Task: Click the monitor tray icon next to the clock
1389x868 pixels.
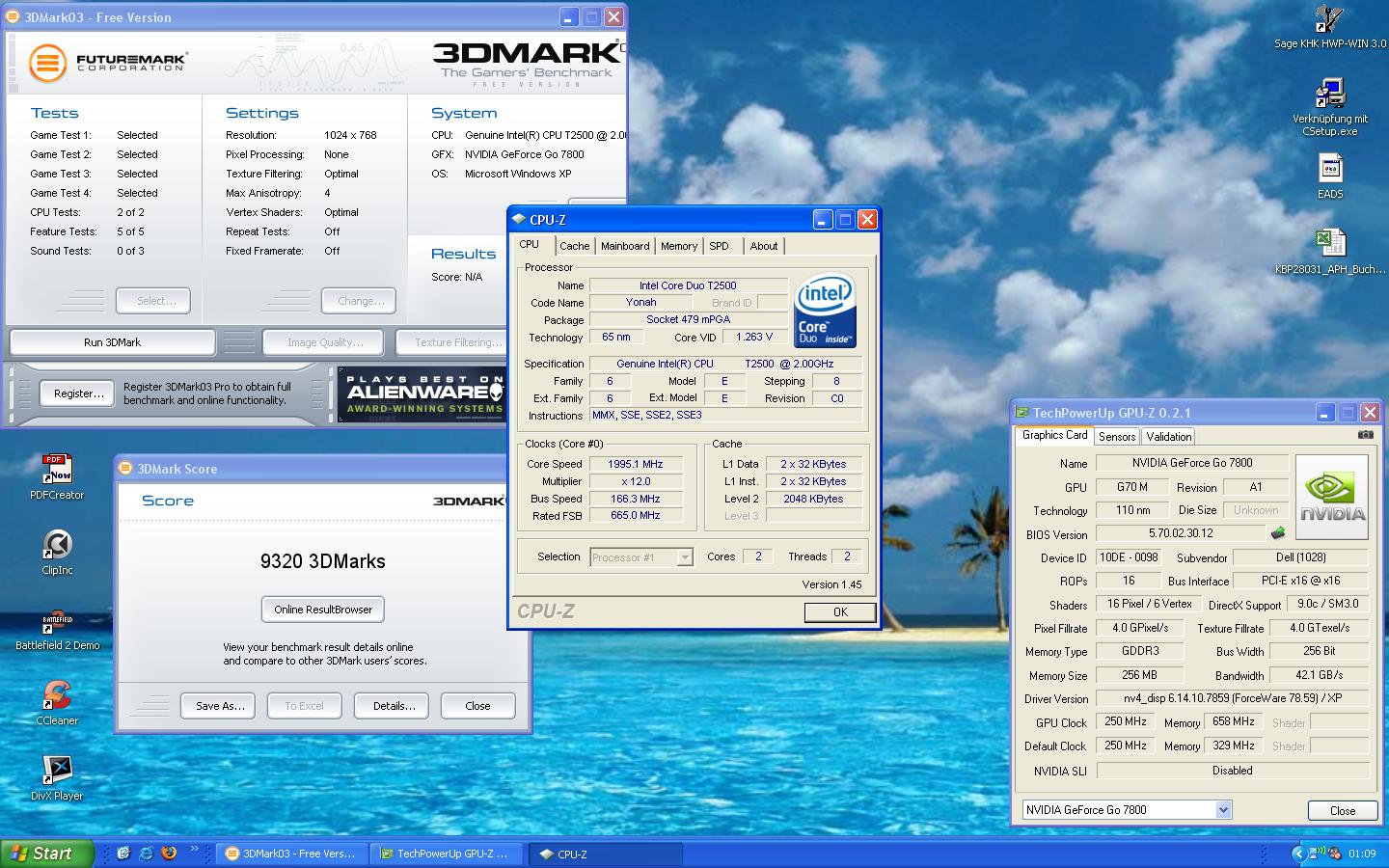Action: tap(1318, 854)
